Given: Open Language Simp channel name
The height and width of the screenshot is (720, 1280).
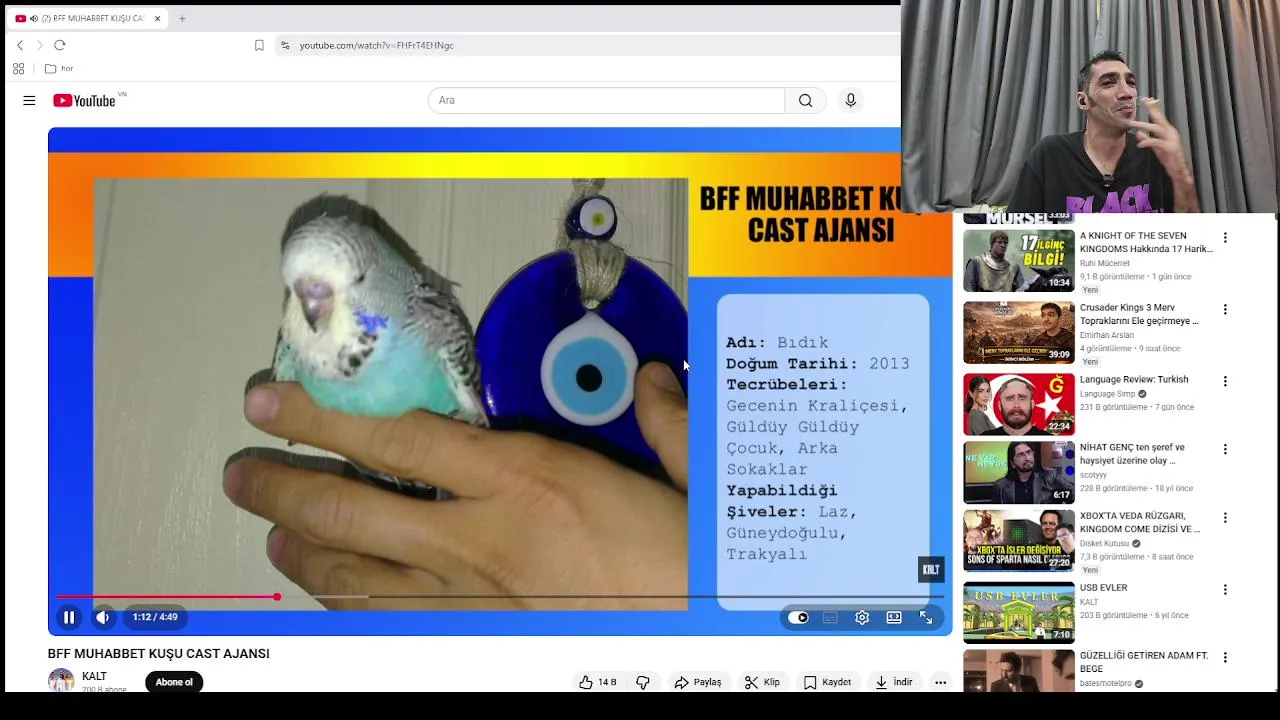Looking at the screenshot, I should (1107, 394).
